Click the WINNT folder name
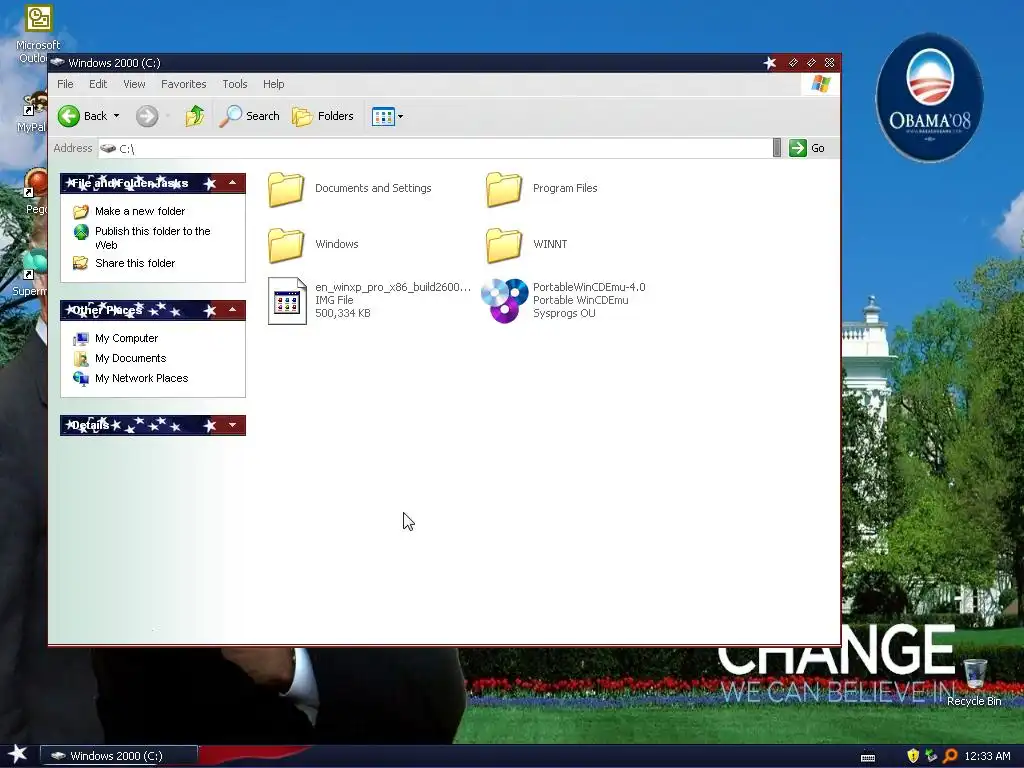 550,244
